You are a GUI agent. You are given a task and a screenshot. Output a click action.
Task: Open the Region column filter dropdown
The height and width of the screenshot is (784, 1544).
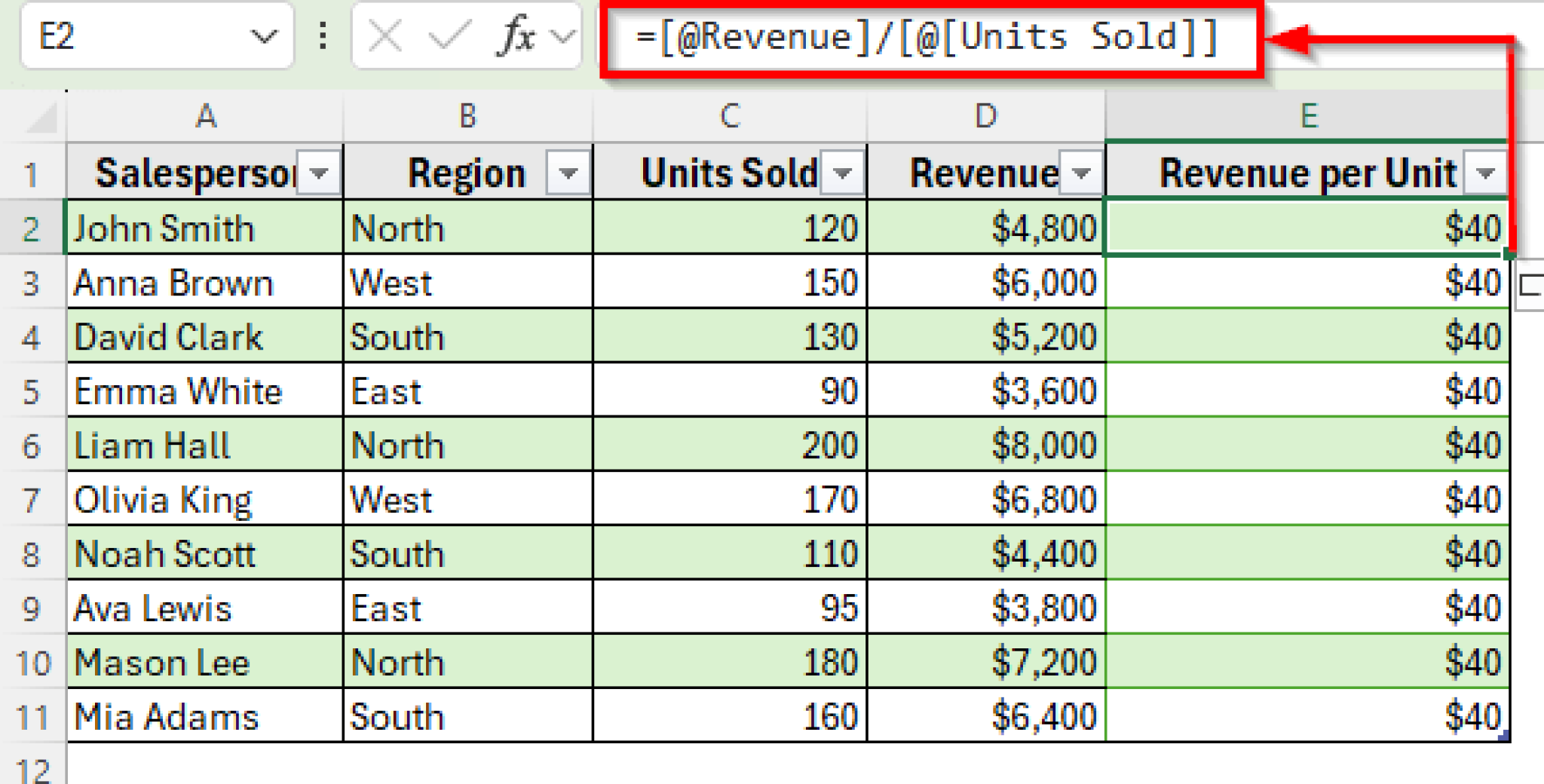coord(568,173)
